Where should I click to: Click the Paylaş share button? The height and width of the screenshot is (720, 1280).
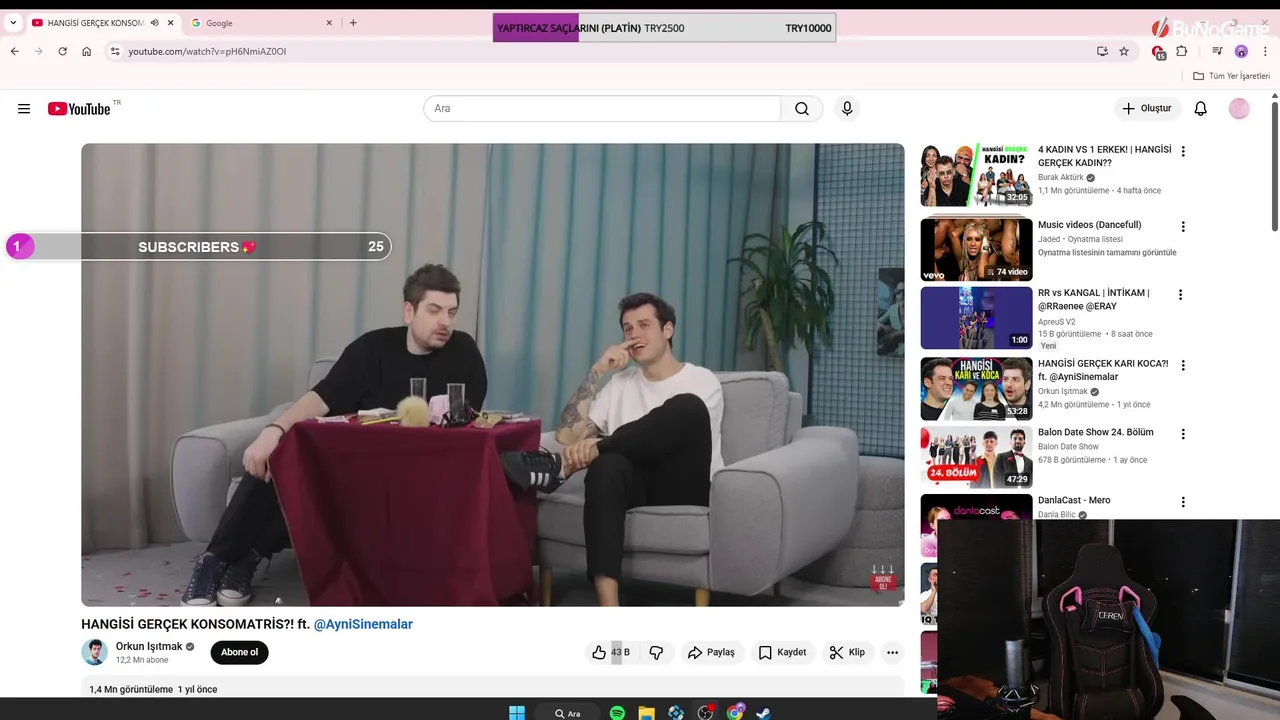711,652
